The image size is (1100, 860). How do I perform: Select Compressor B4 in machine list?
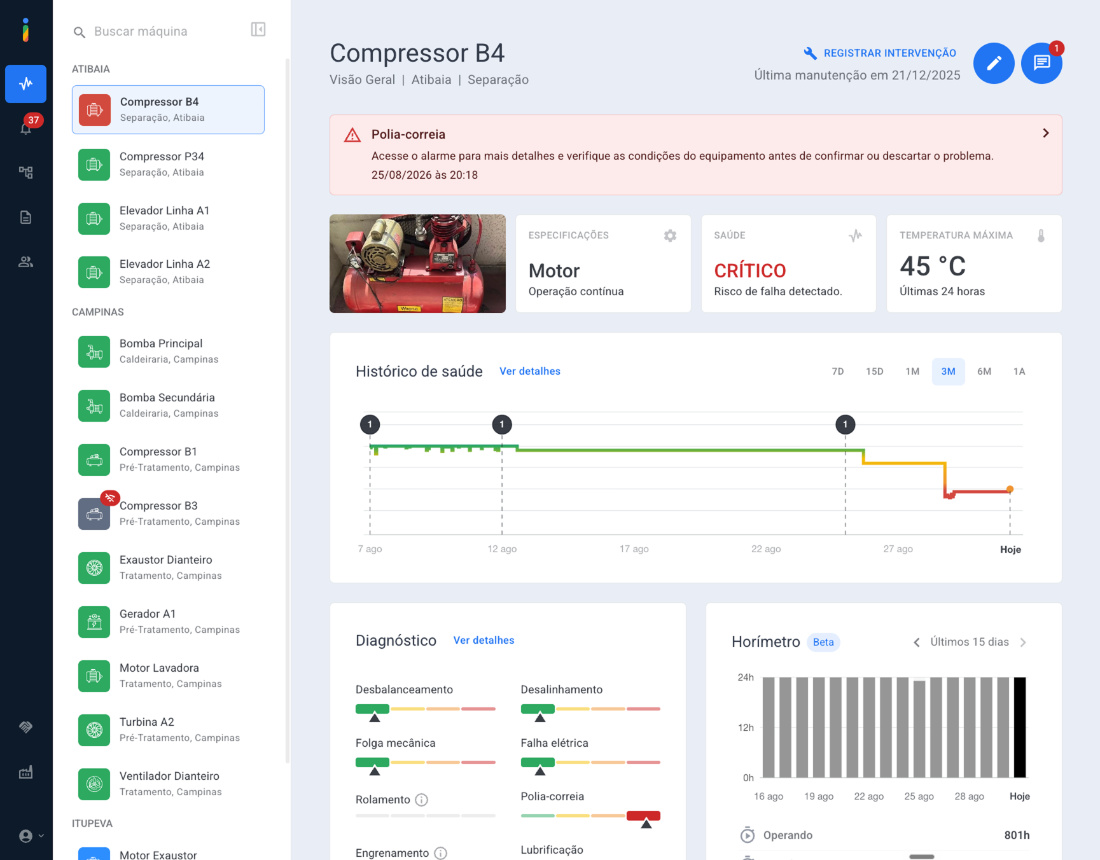168,109
